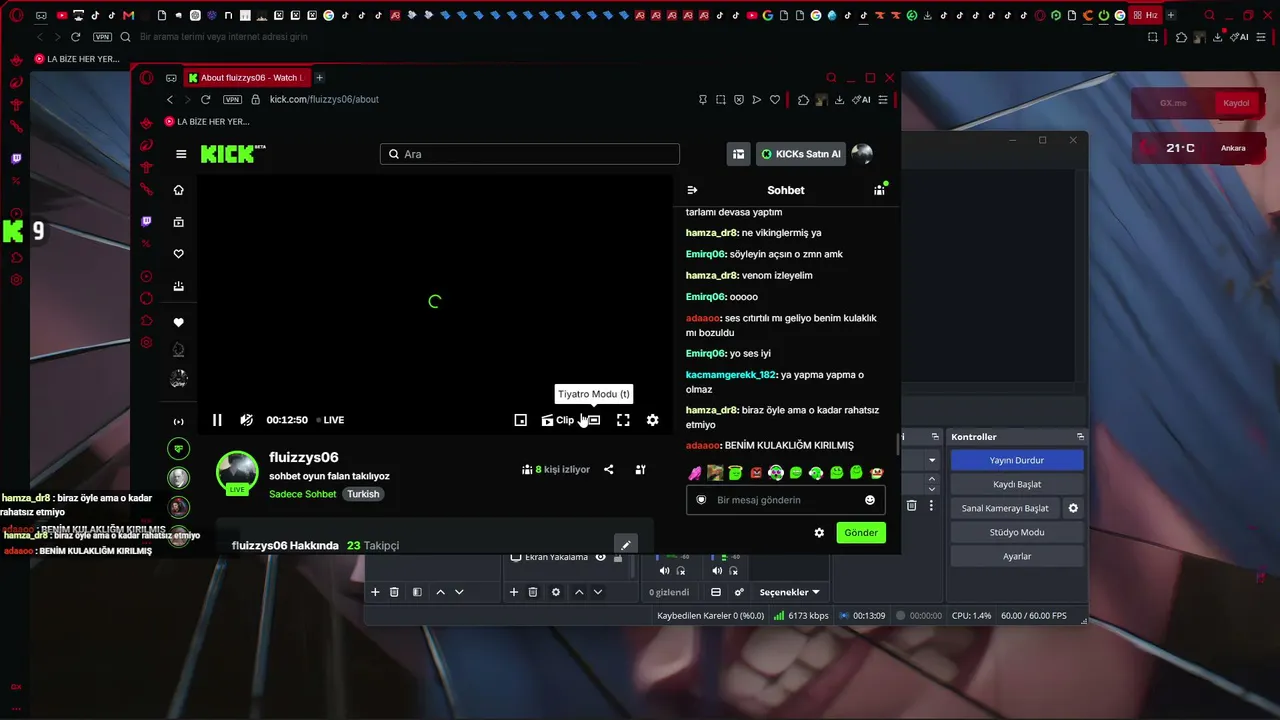Open OBS Ayarlar settings
The width and height of the screenshot is (1280, 720).
point(1017,556)
